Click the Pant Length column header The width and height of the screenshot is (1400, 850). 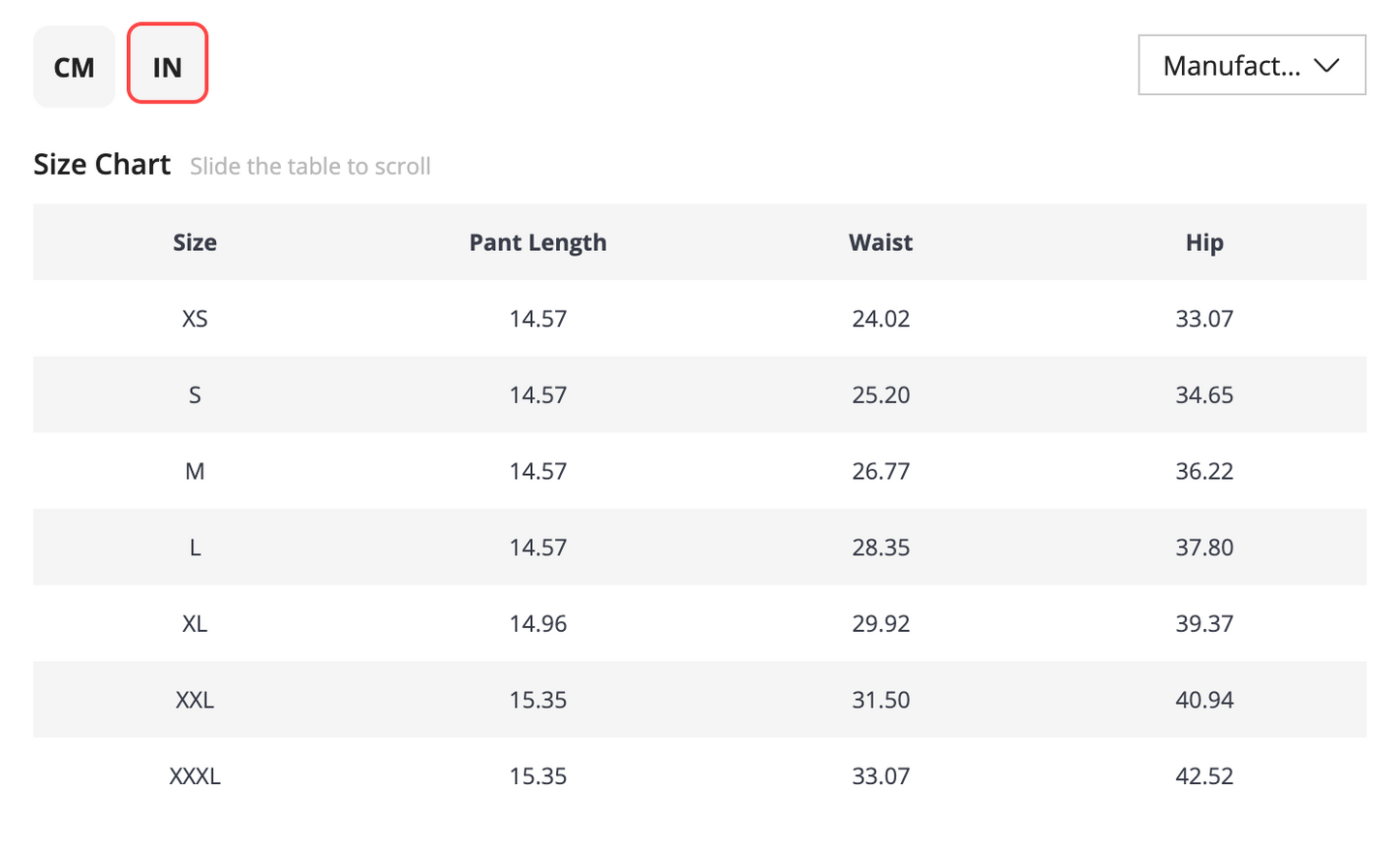[x=538, y=242]
